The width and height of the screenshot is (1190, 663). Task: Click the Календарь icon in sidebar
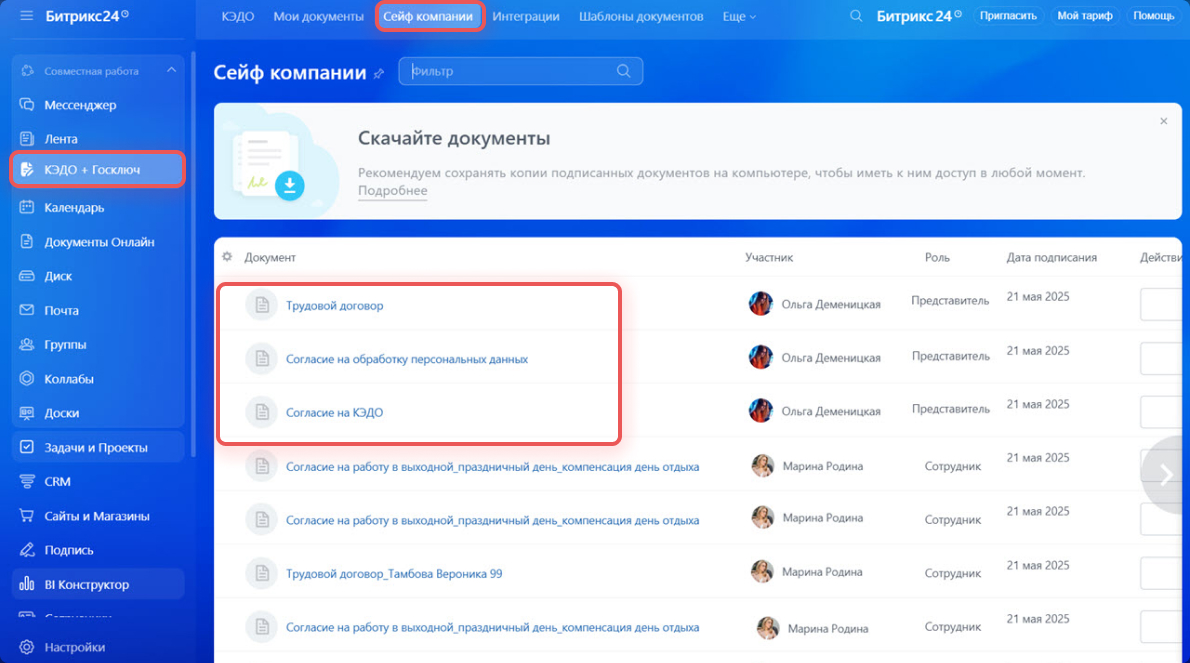[27, 207]
